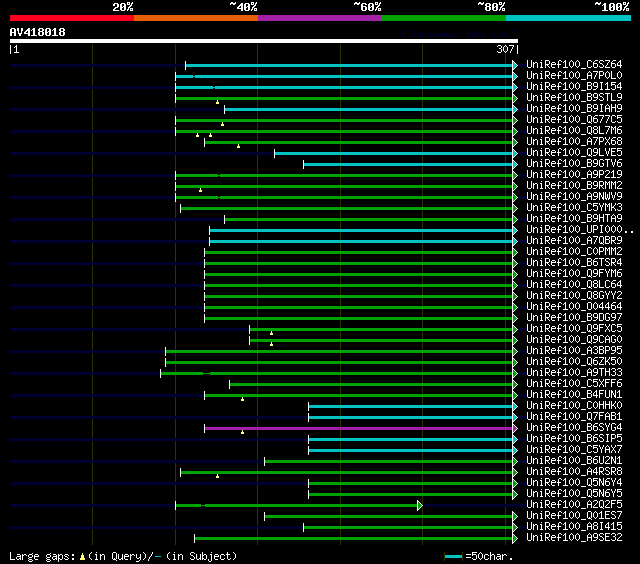
Task: Click UniRef100_C5YAX7 label
Action: 574,450
